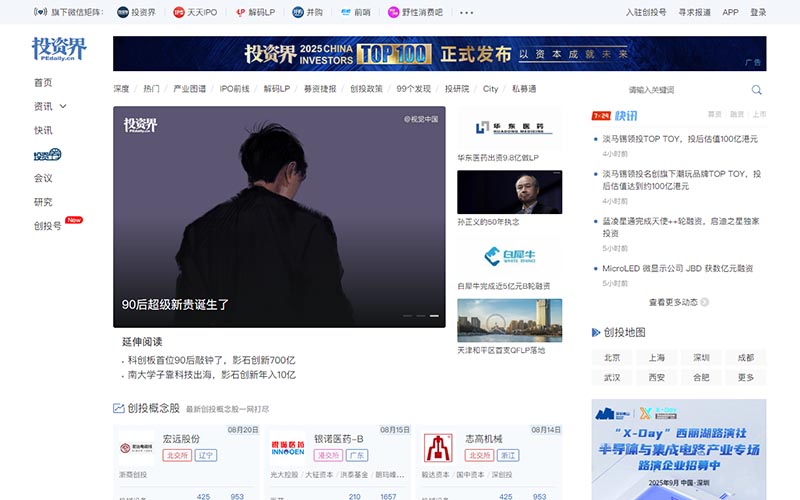Open the 投研院 tab
The height and width of the screenshot is (500, 800).
(457, 89)
